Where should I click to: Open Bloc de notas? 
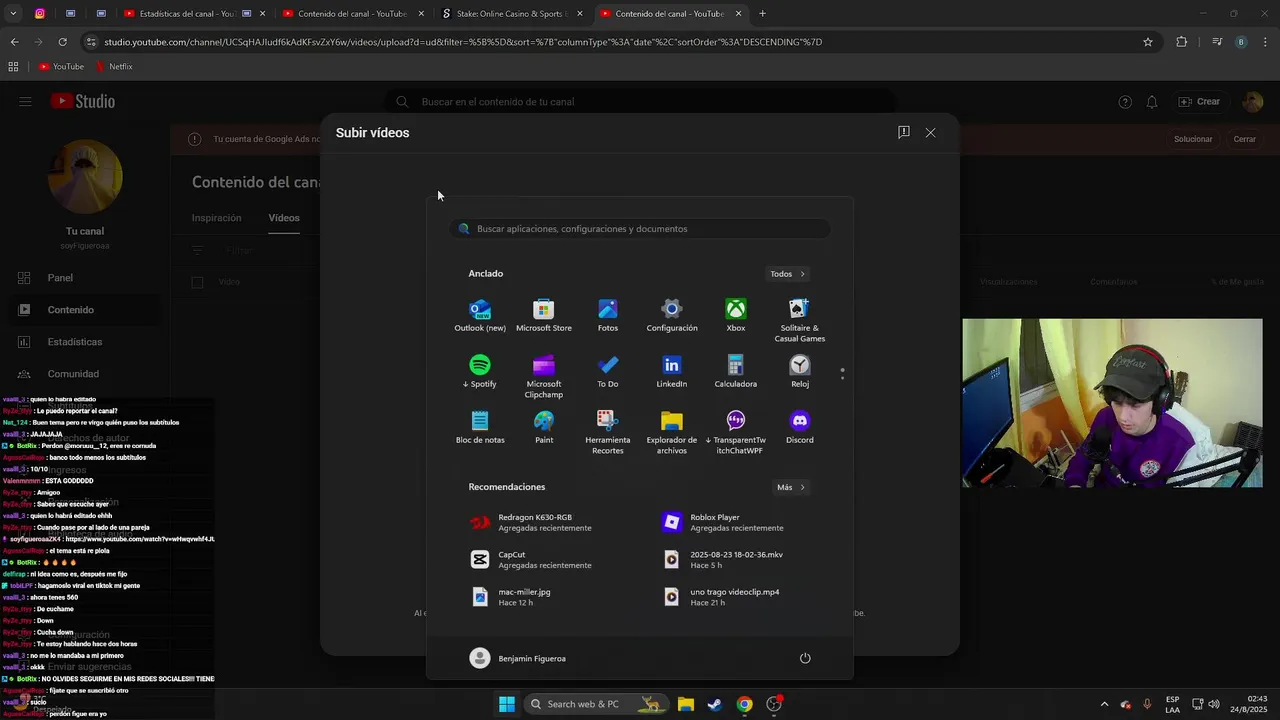pos(480,427)
